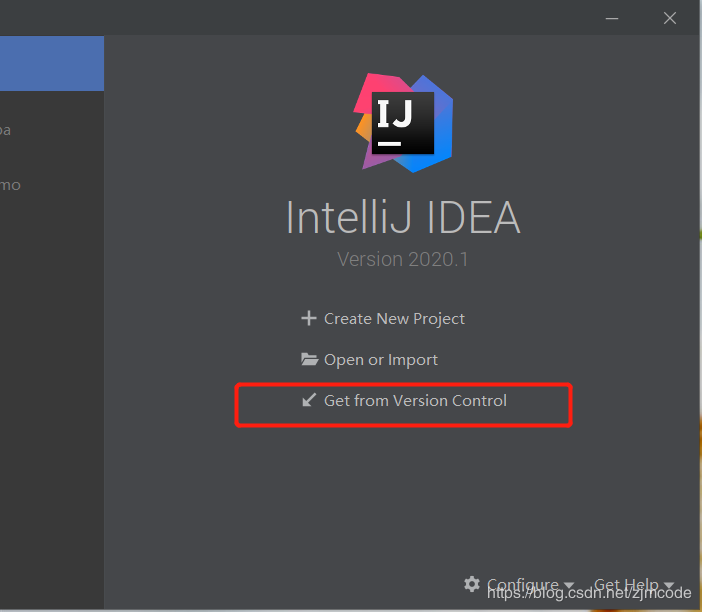Click the Configure gear icon
Image resolution: width=702 pixels, height=612 pixels.
pos(472,584)
